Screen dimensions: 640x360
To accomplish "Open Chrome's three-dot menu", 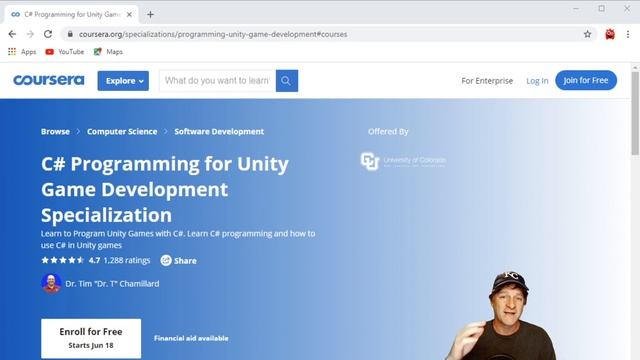I will pos(628,34).
